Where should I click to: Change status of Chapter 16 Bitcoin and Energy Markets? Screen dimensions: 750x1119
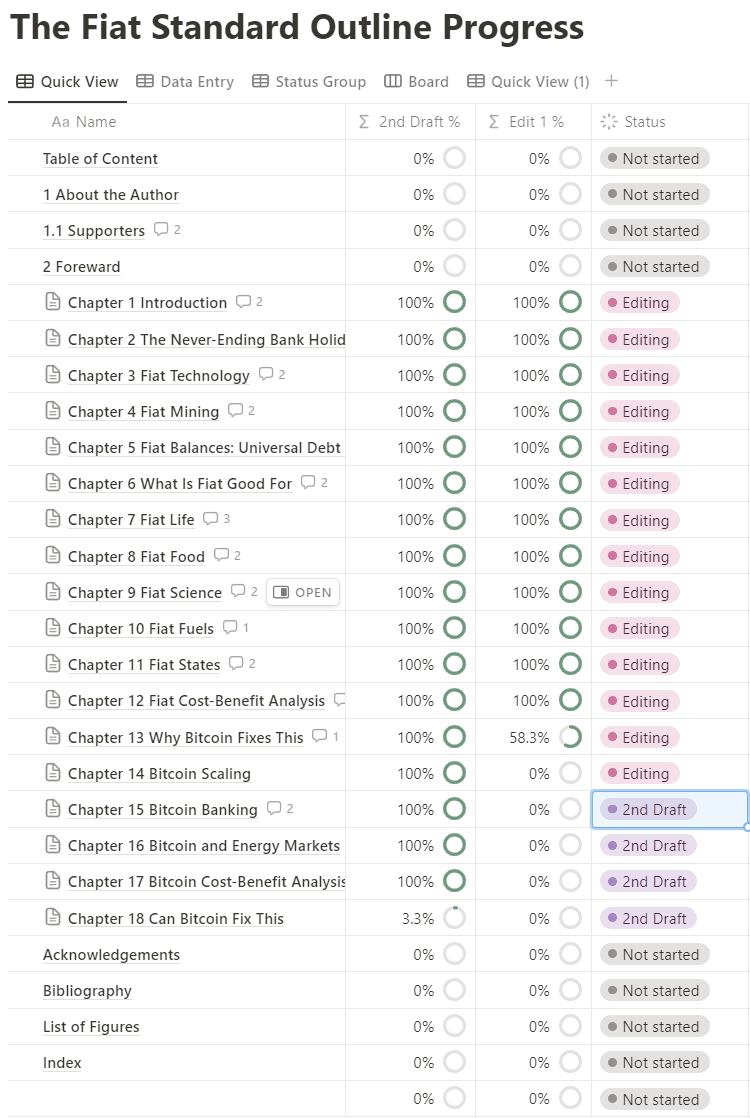648,846
